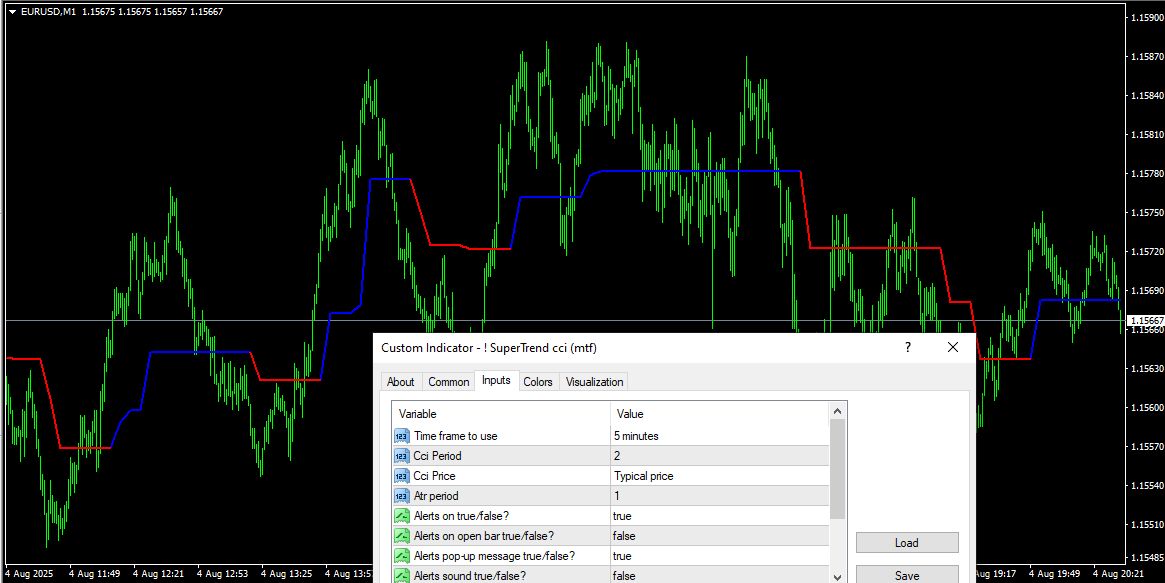Click the boolean icon beside Alerts sound true/false?
1165x583 pixels.
coord(402,576)
